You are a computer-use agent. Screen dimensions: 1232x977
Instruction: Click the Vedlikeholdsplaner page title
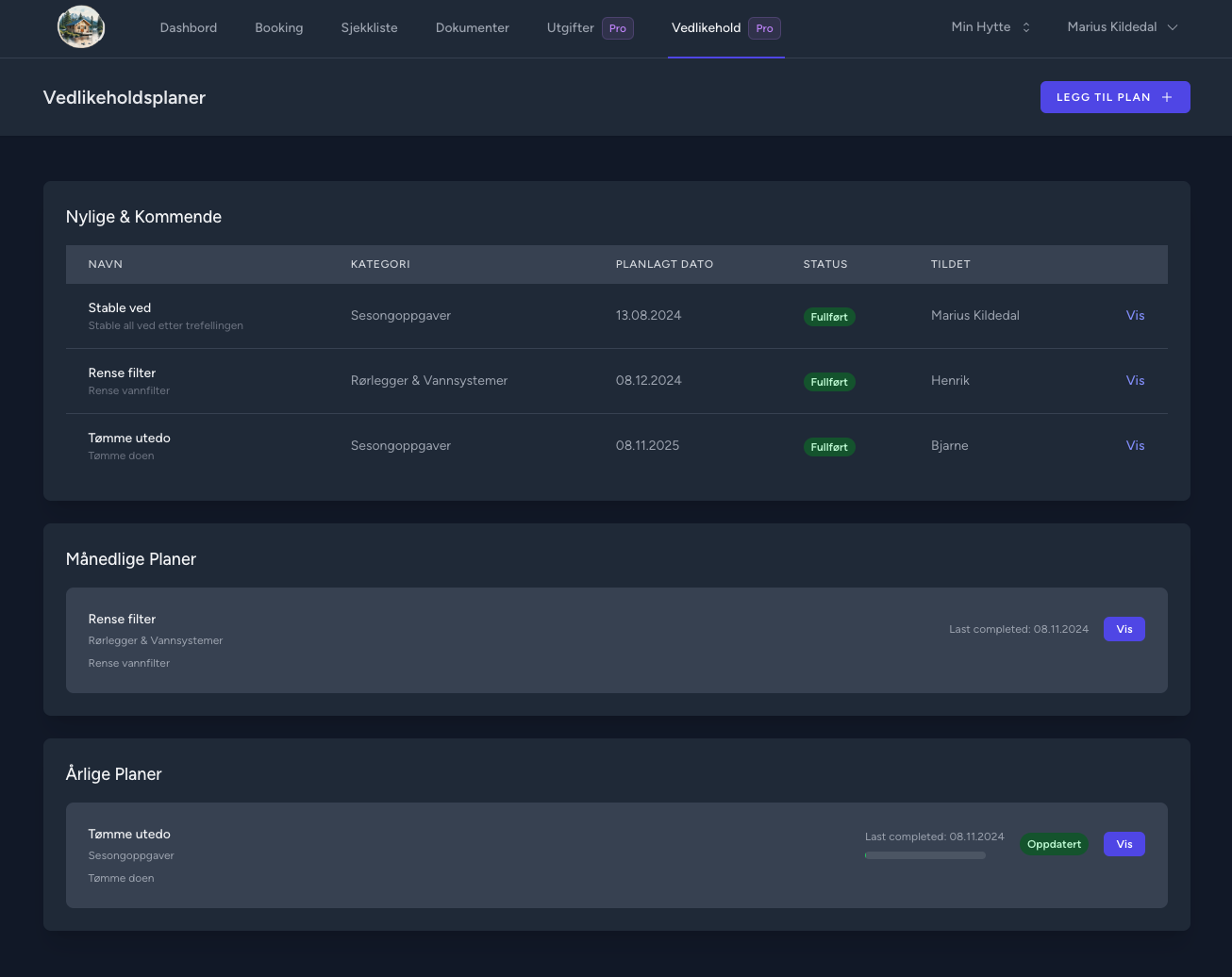(125, 97)
